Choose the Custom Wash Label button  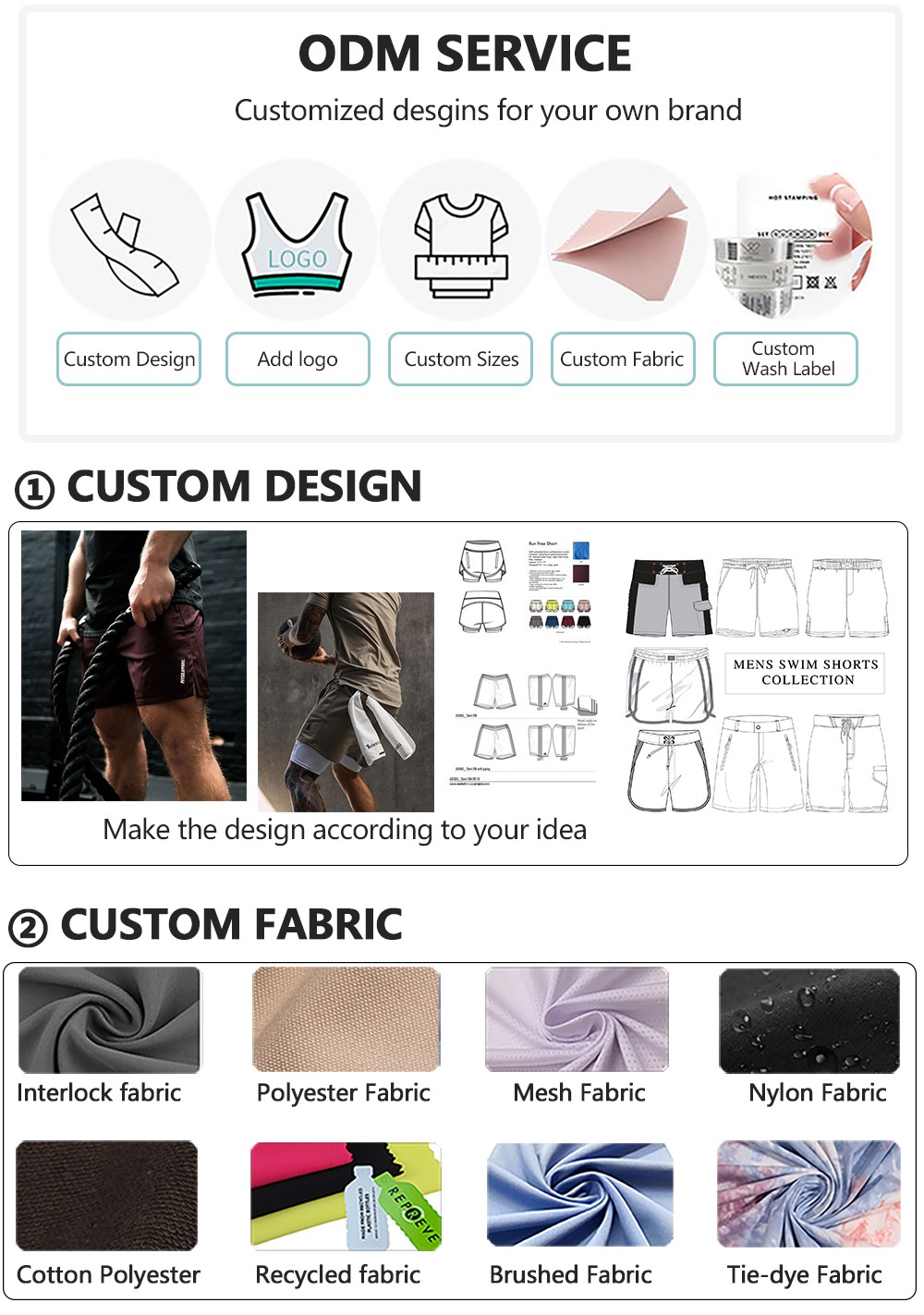coord(786,359)
